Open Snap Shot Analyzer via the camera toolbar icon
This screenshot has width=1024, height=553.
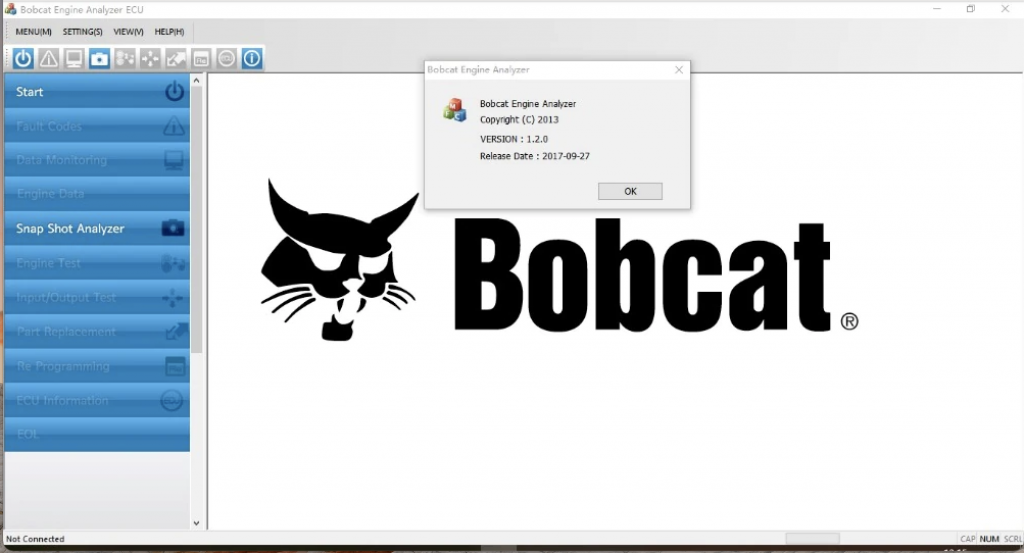click(99, 59)
